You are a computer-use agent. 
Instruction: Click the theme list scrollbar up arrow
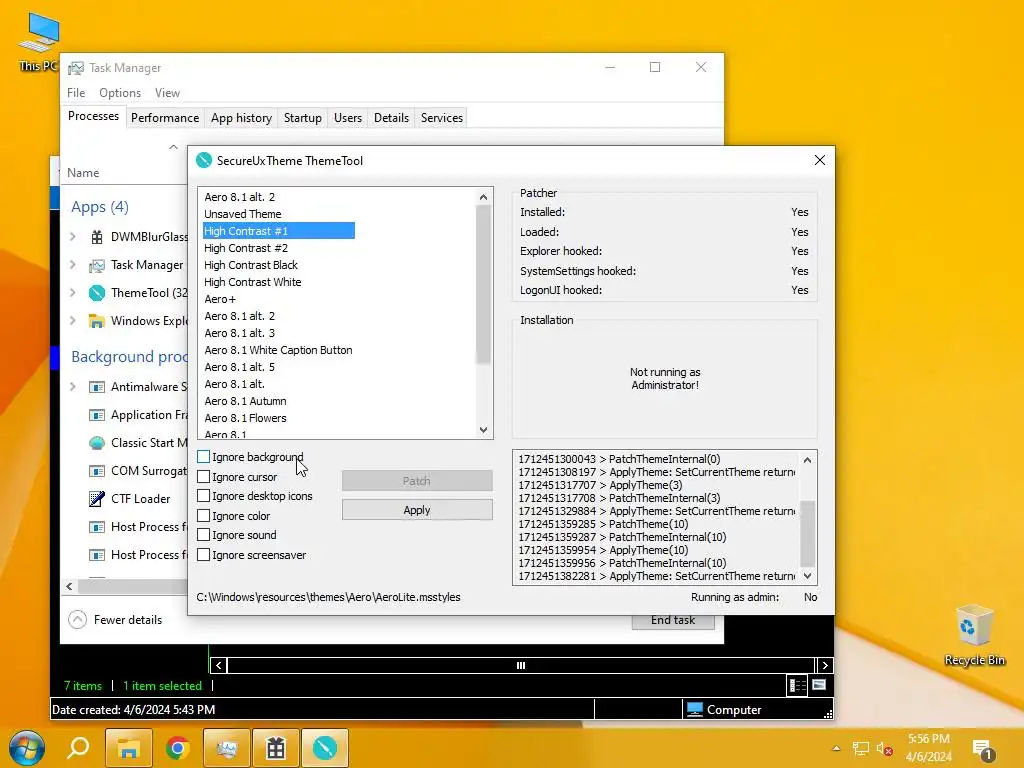(483, 197)
